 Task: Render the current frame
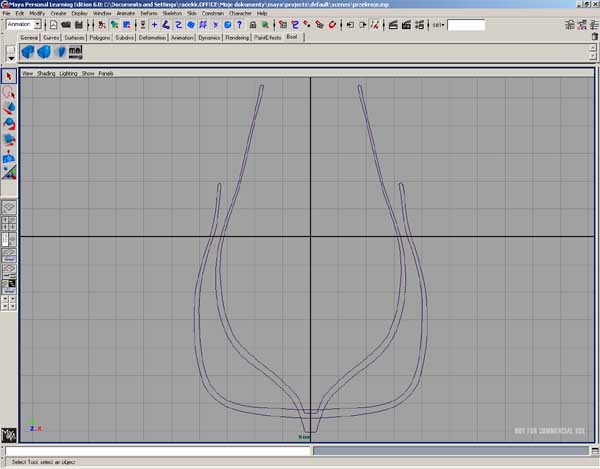[x=393, y=25]
